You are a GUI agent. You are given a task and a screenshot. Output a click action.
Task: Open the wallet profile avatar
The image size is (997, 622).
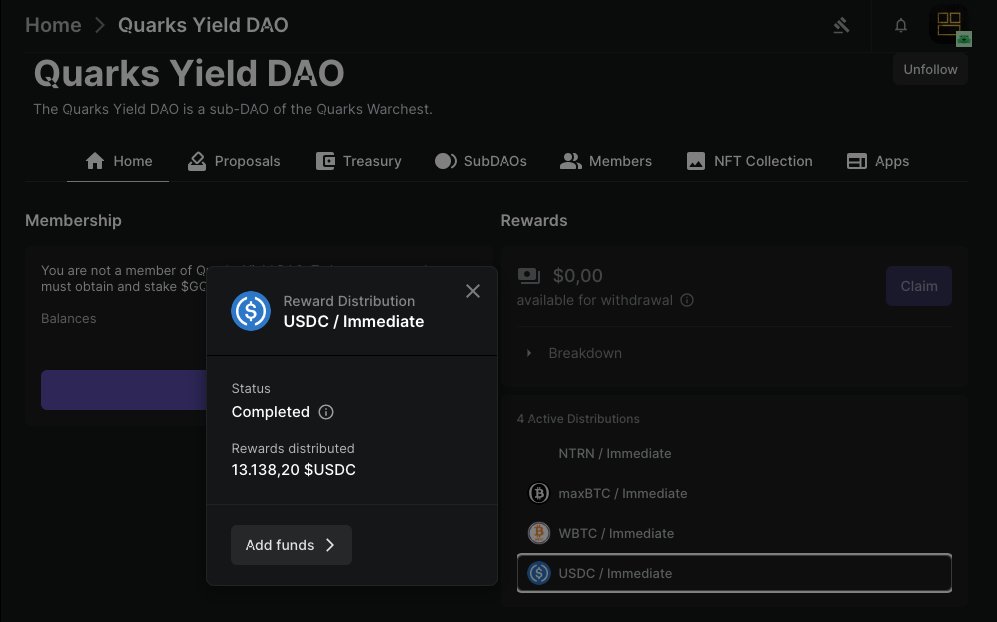coord(949,25)
